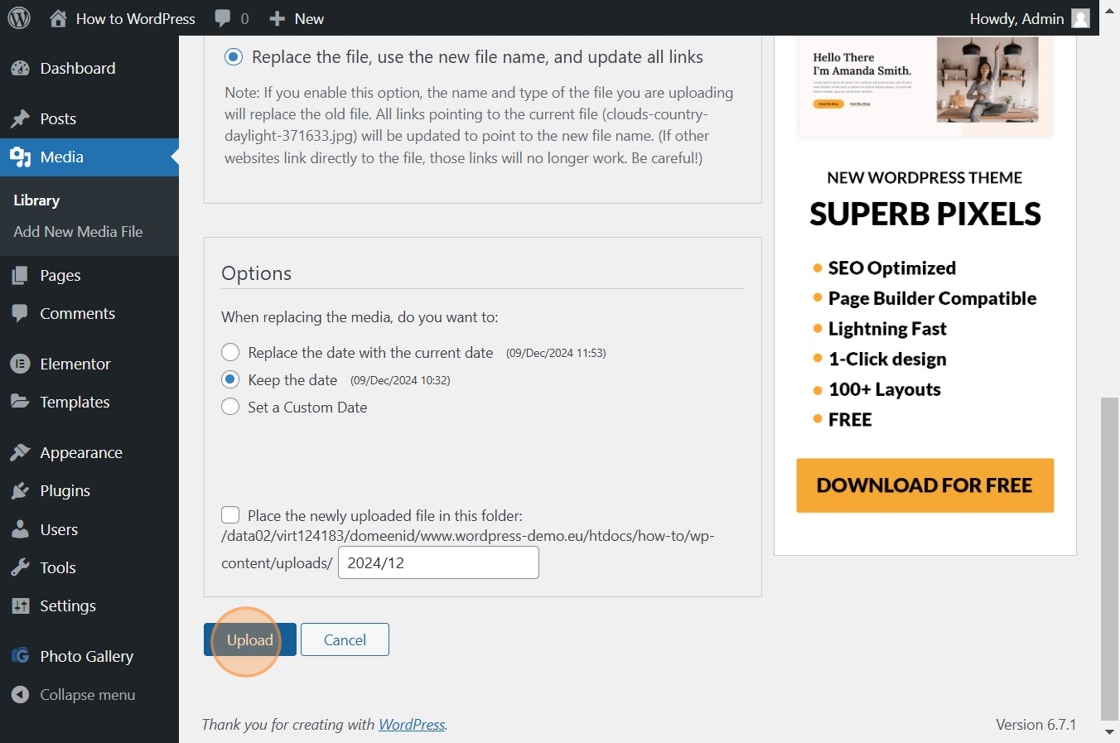Click the WordPress logo icon
Viewport: 1120px width, 743px height.
coord(19,18)
